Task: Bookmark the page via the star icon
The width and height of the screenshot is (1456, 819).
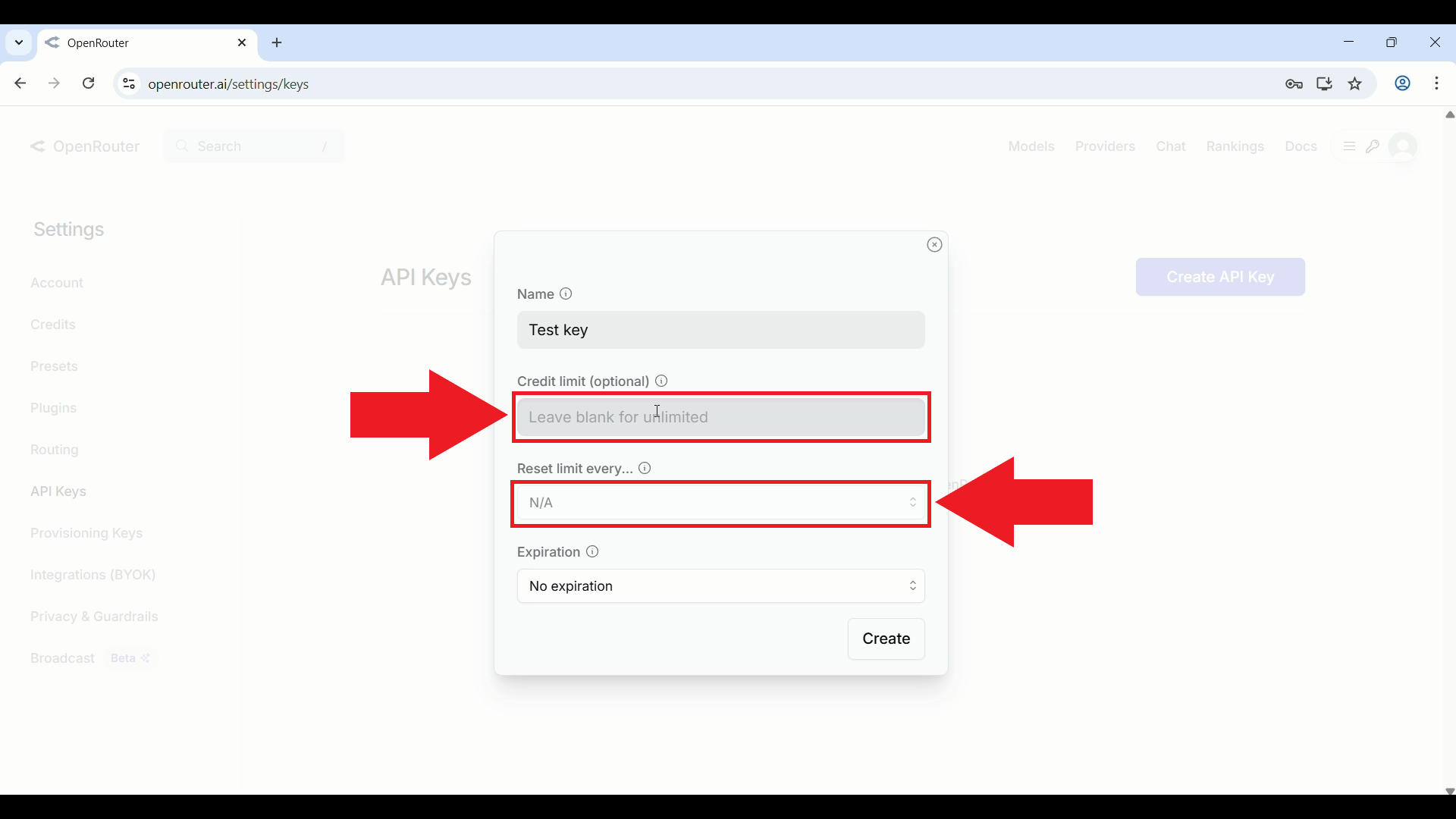Action: coord(1355,83)
